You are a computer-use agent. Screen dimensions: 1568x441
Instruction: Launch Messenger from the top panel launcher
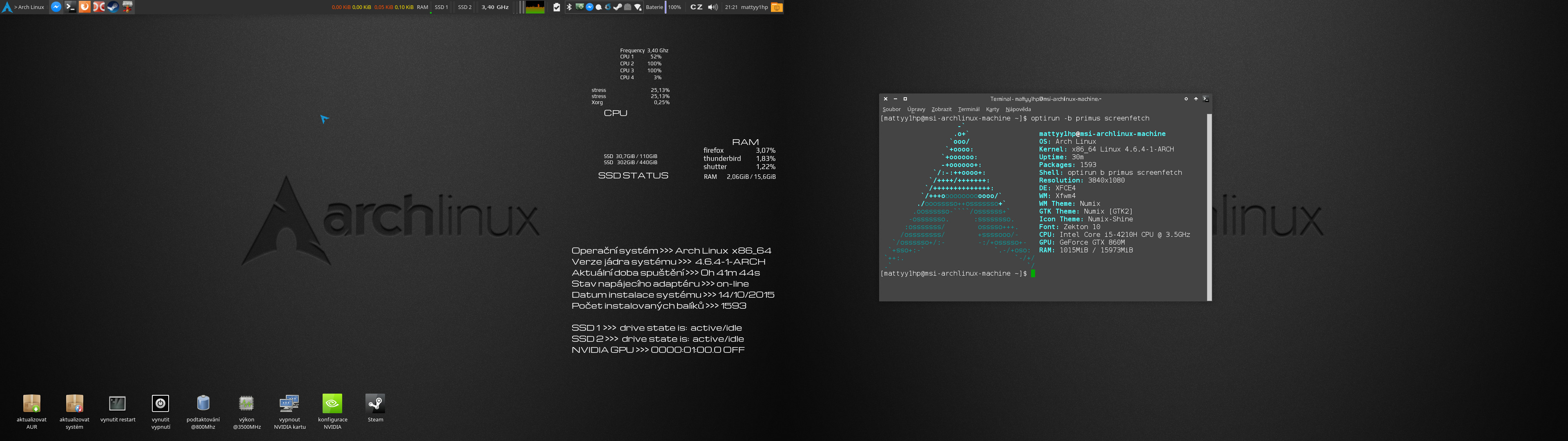[x=56, y=7]
